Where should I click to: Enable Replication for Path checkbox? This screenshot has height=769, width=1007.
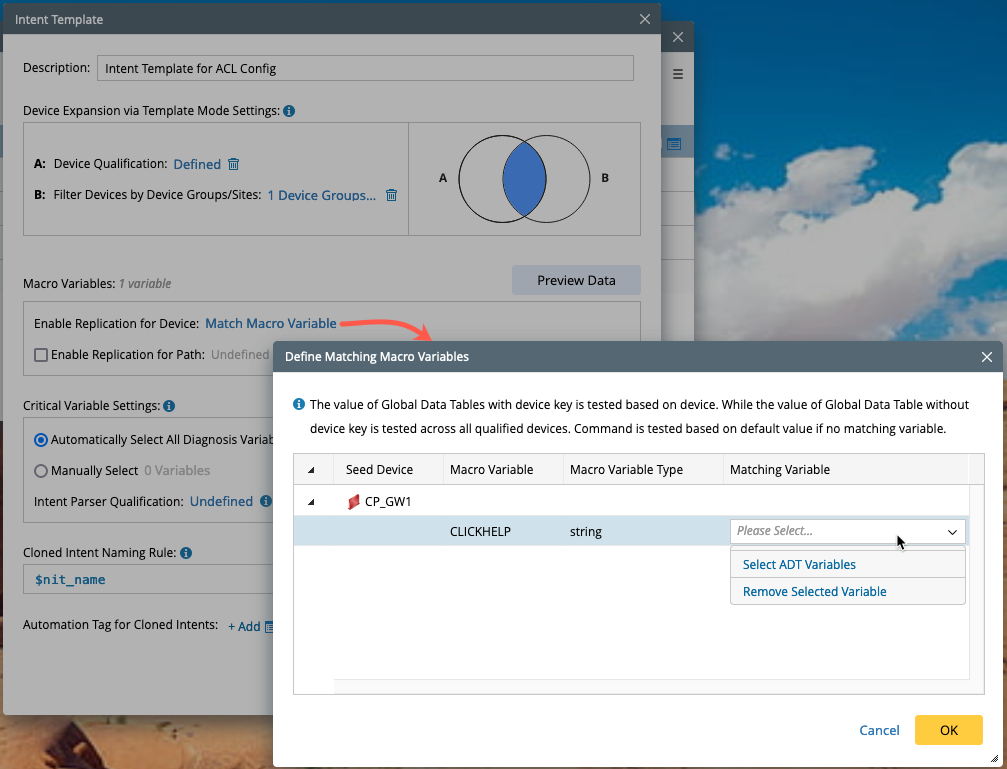tap(41, 354)
